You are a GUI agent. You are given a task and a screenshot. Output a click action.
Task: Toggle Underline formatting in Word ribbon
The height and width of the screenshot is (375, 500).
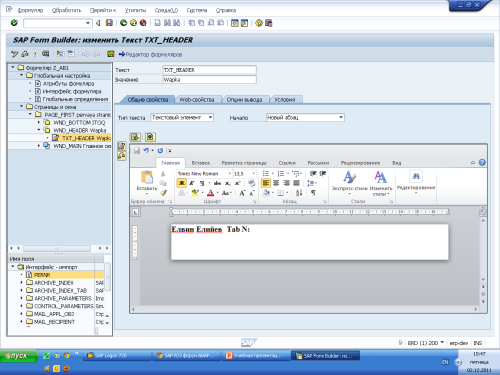(202, 183)
